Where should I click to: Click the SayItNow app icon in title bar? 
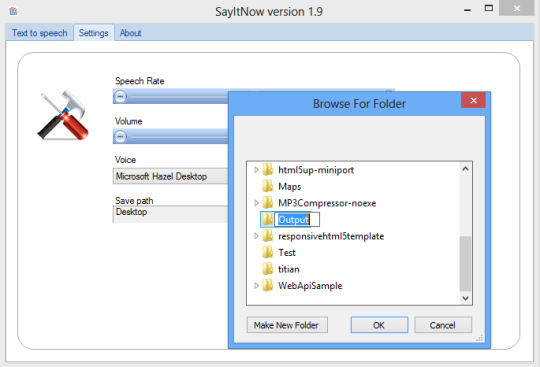point(13,11)
